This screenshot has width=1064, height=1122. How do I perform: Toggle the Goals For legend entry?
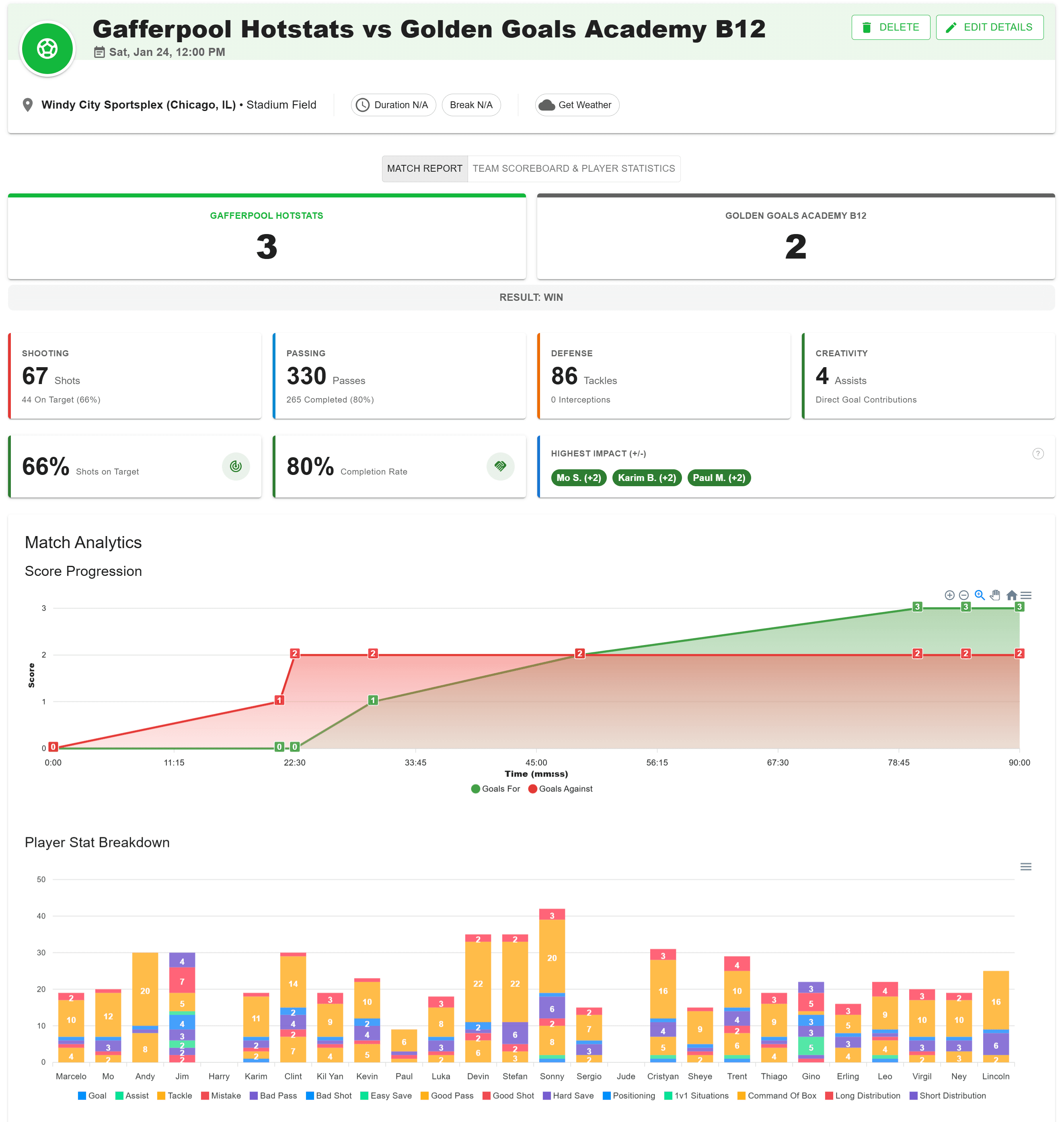[x=496, y=789]
